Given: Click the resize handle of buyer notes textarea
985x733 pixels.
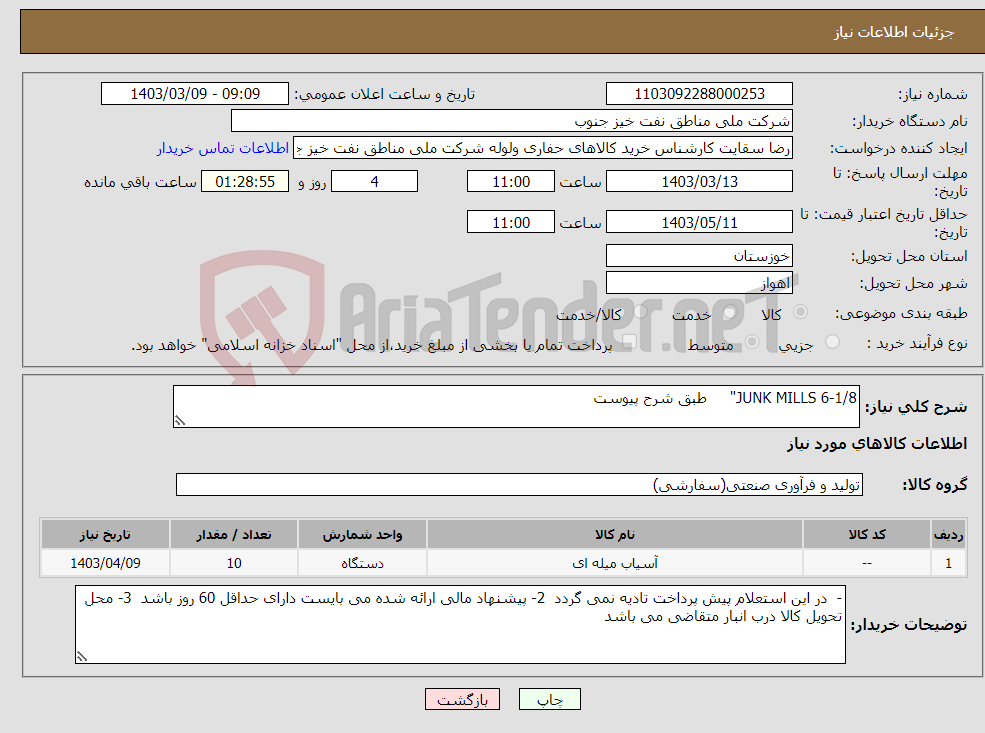Looking at the screenshot, I should pyautogui.click(x=82, y=656).
